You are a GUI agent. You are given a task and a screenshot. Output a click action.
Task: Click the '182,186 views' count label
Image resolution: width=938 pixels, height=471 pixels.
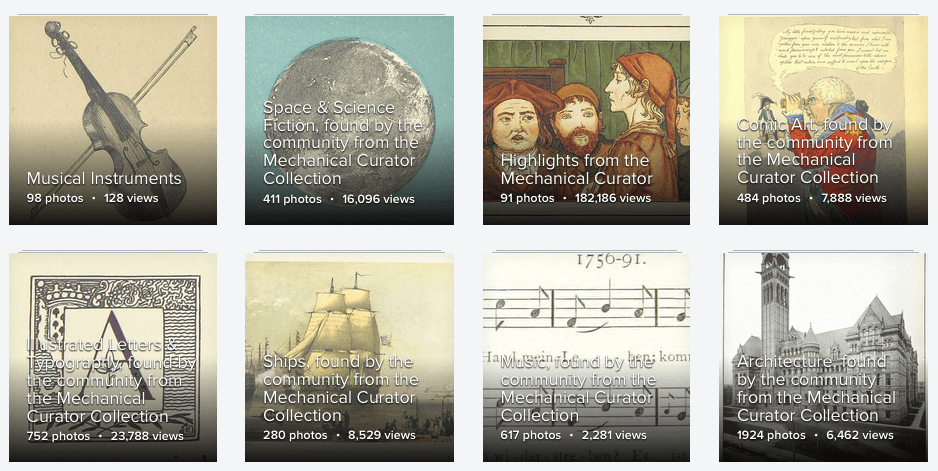[613, 198]
